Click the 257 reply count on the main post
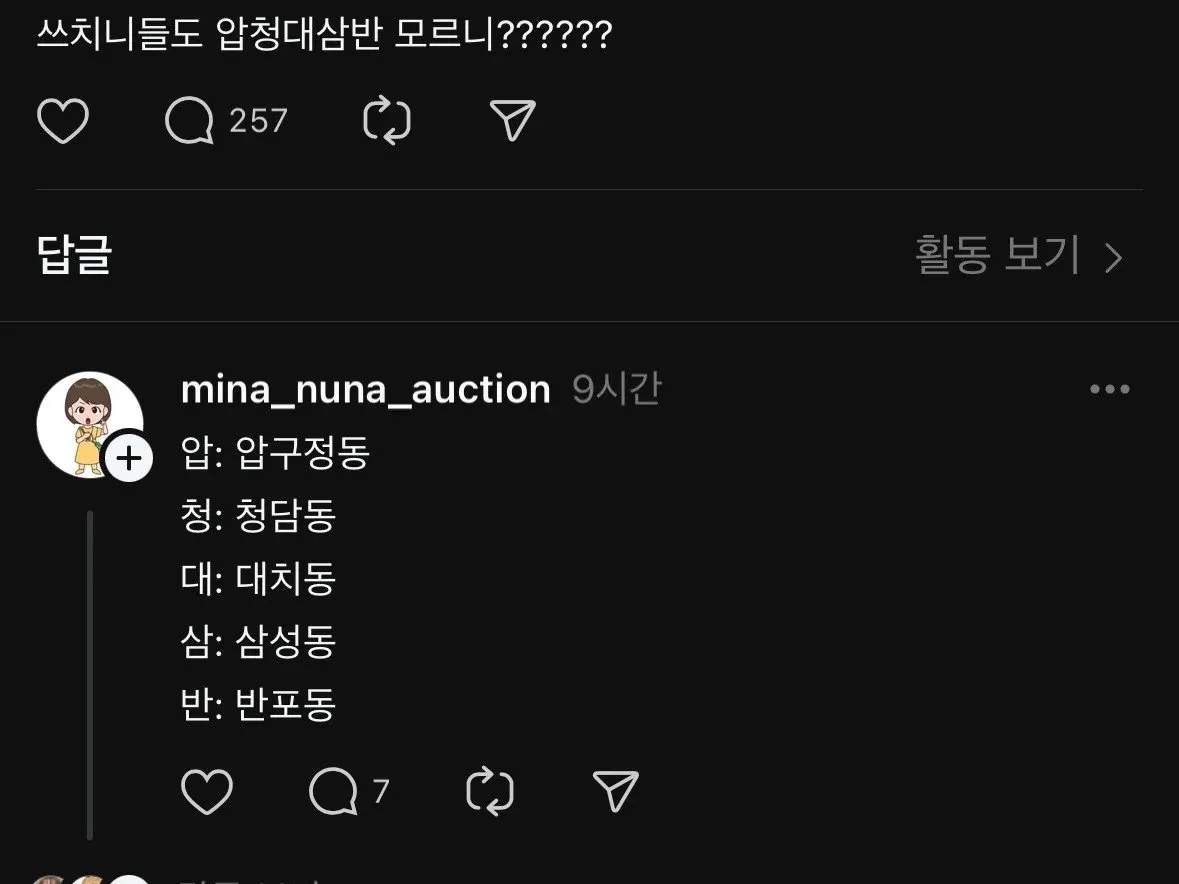 click(258, 122)
